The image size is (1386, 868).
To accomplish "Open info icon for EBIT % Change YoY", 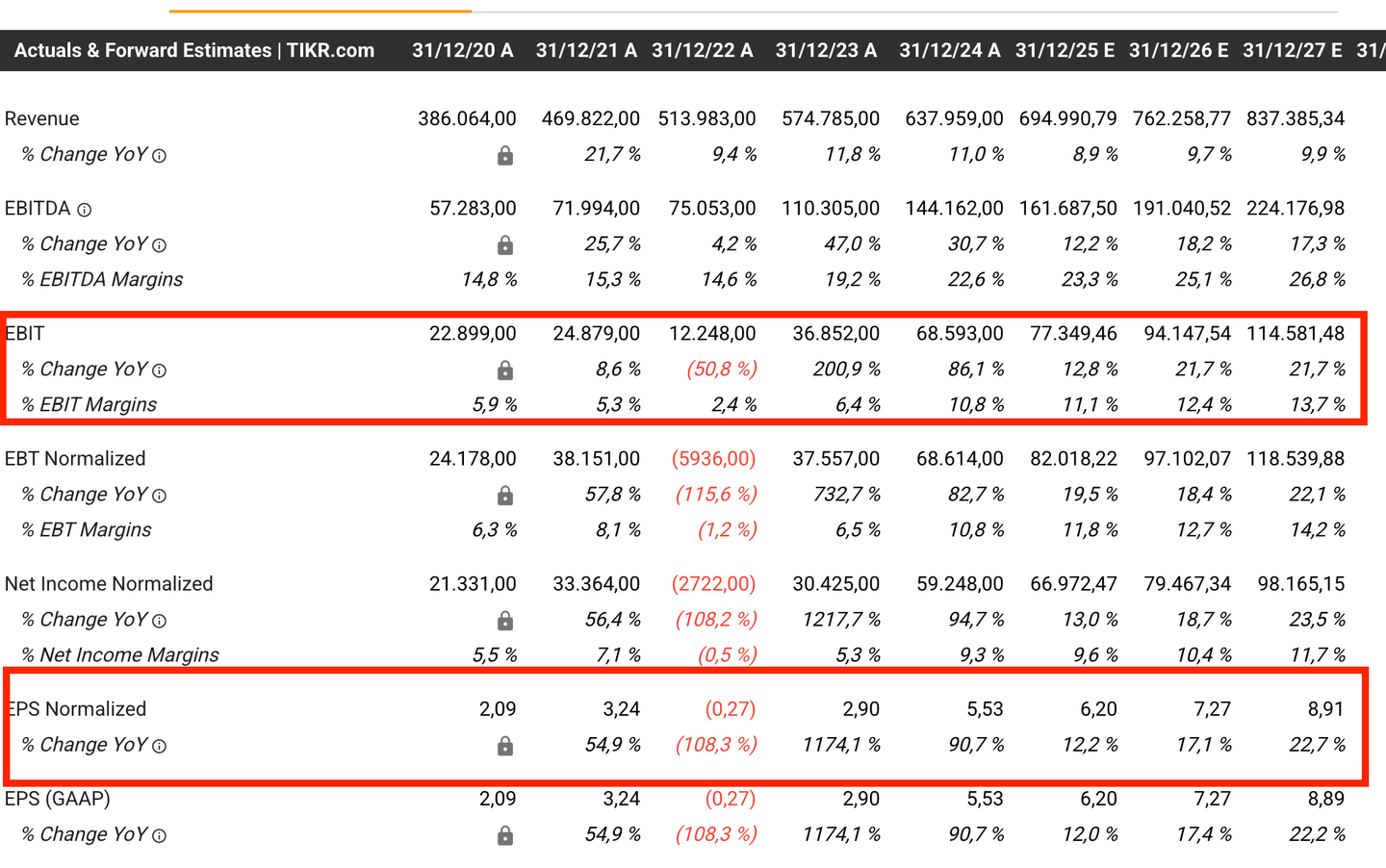I will point(160,370).
